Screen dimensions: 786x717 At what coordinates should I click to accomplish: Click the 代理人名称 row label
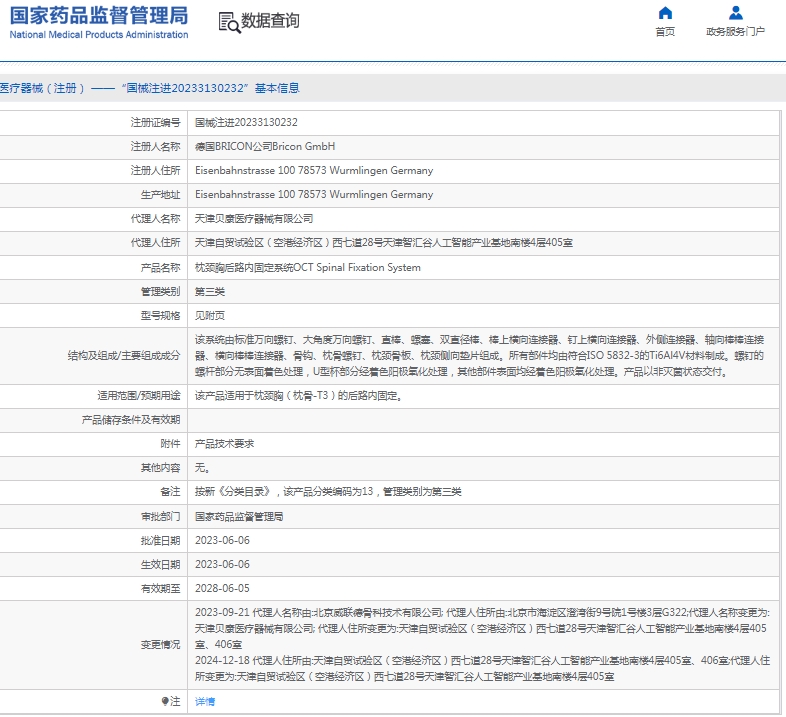pos(155,219)
